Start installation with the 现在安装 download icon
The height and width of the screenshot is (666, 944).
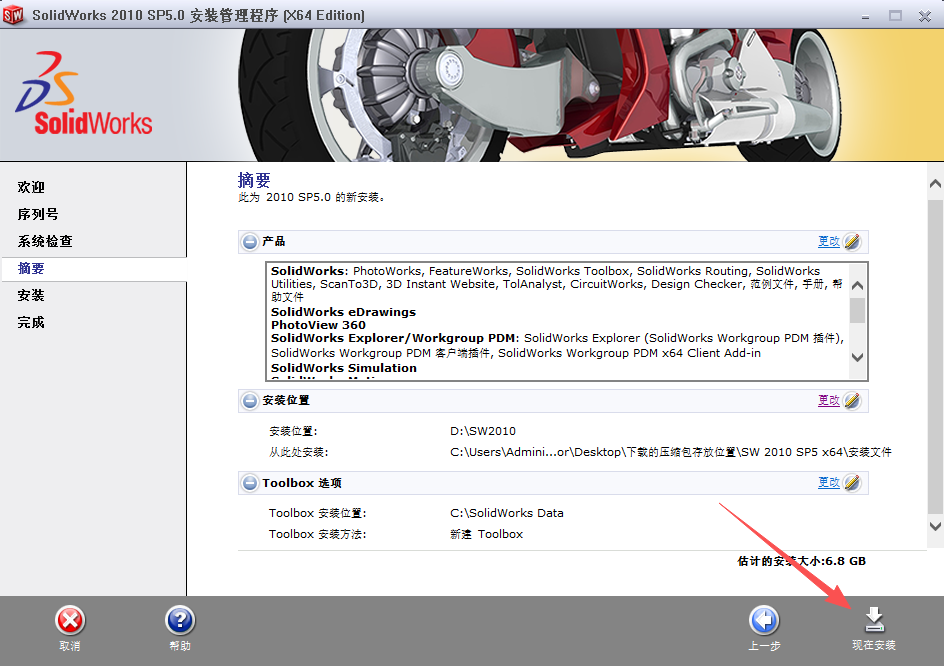pyautogui.click(x=873, y=618)
